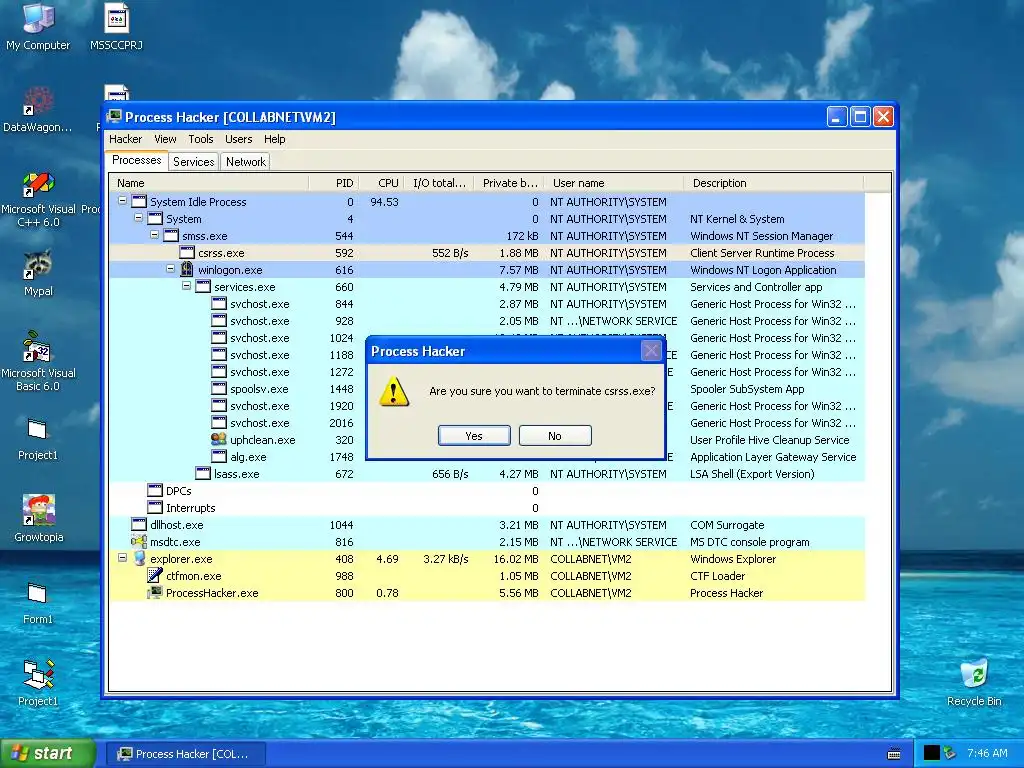
Task: Open Microsoft Visual Basic 6.0 shortcut
Action: [38, 362]
